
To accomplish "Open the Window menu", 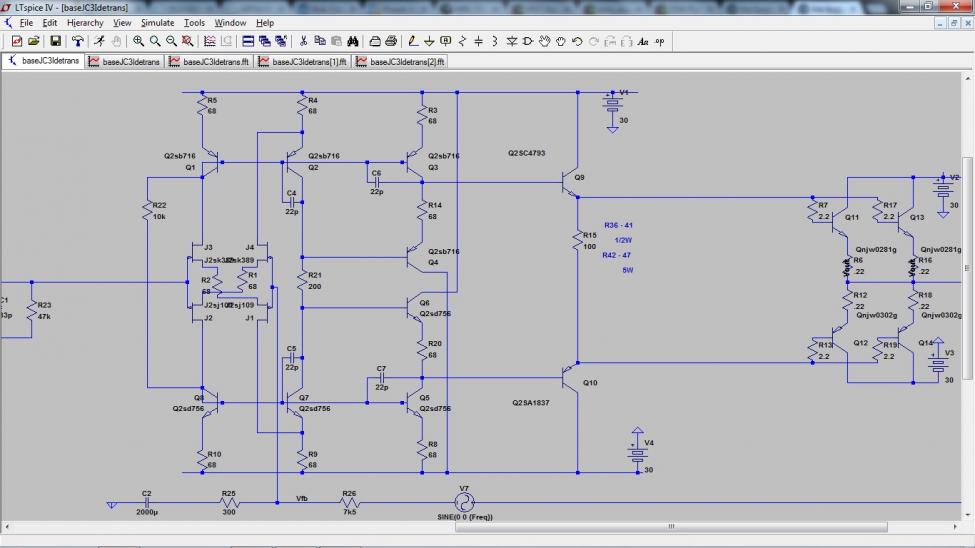I will click(230, 22).
